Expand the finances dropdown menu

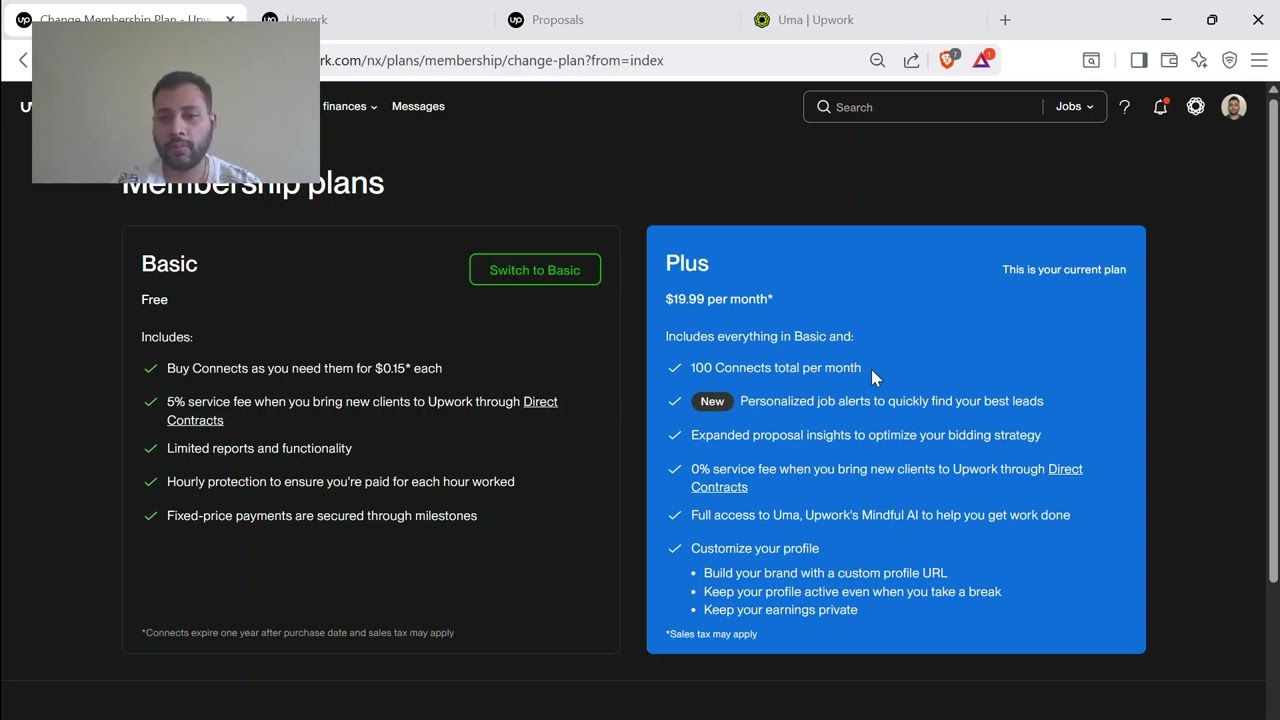(350, 106)
